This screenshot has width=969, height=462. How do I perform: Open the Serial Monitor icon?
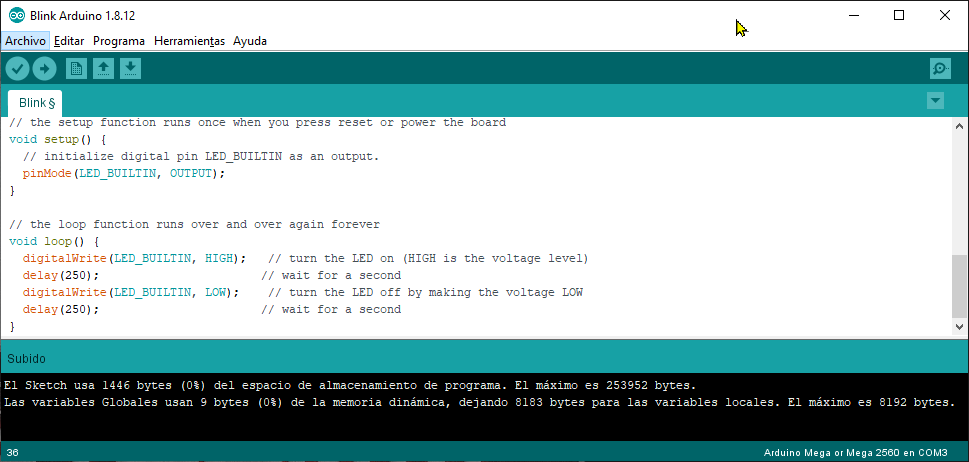(940, 68)
